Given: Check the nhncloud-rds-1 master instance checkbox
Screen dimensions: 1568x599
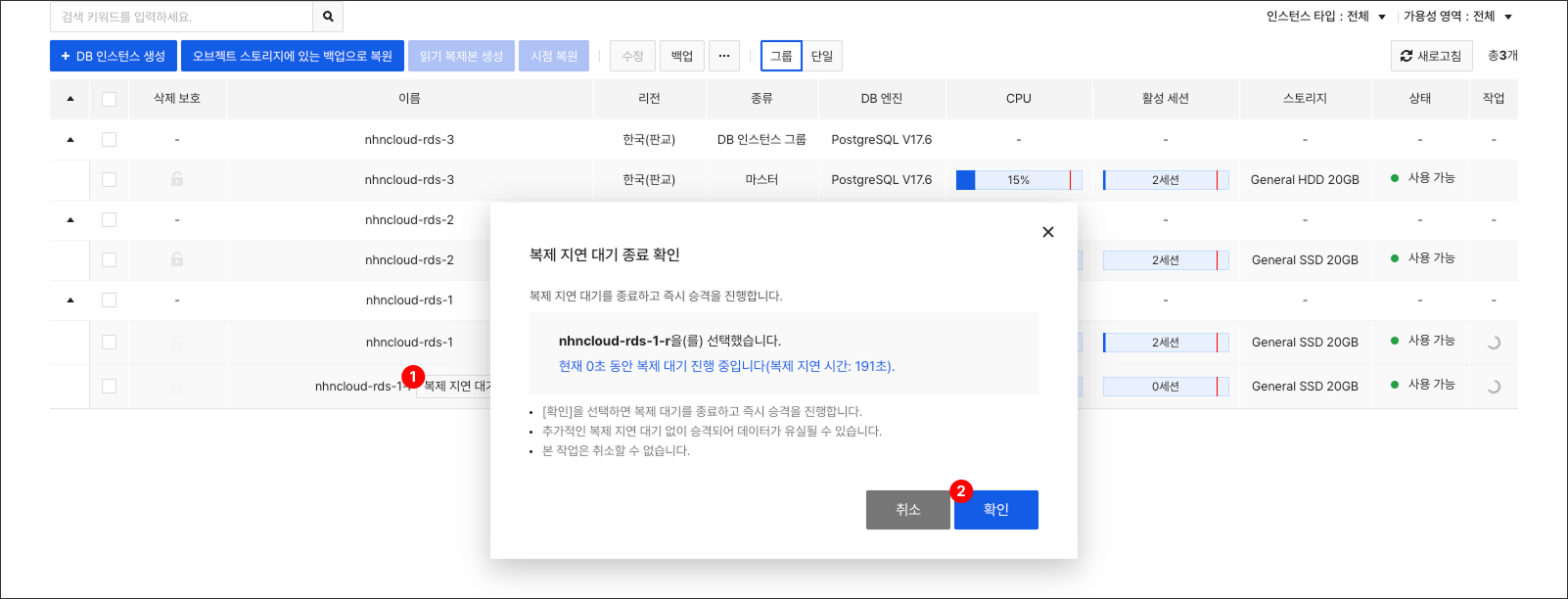Looking at the screenshot, I should coord(109,343).
